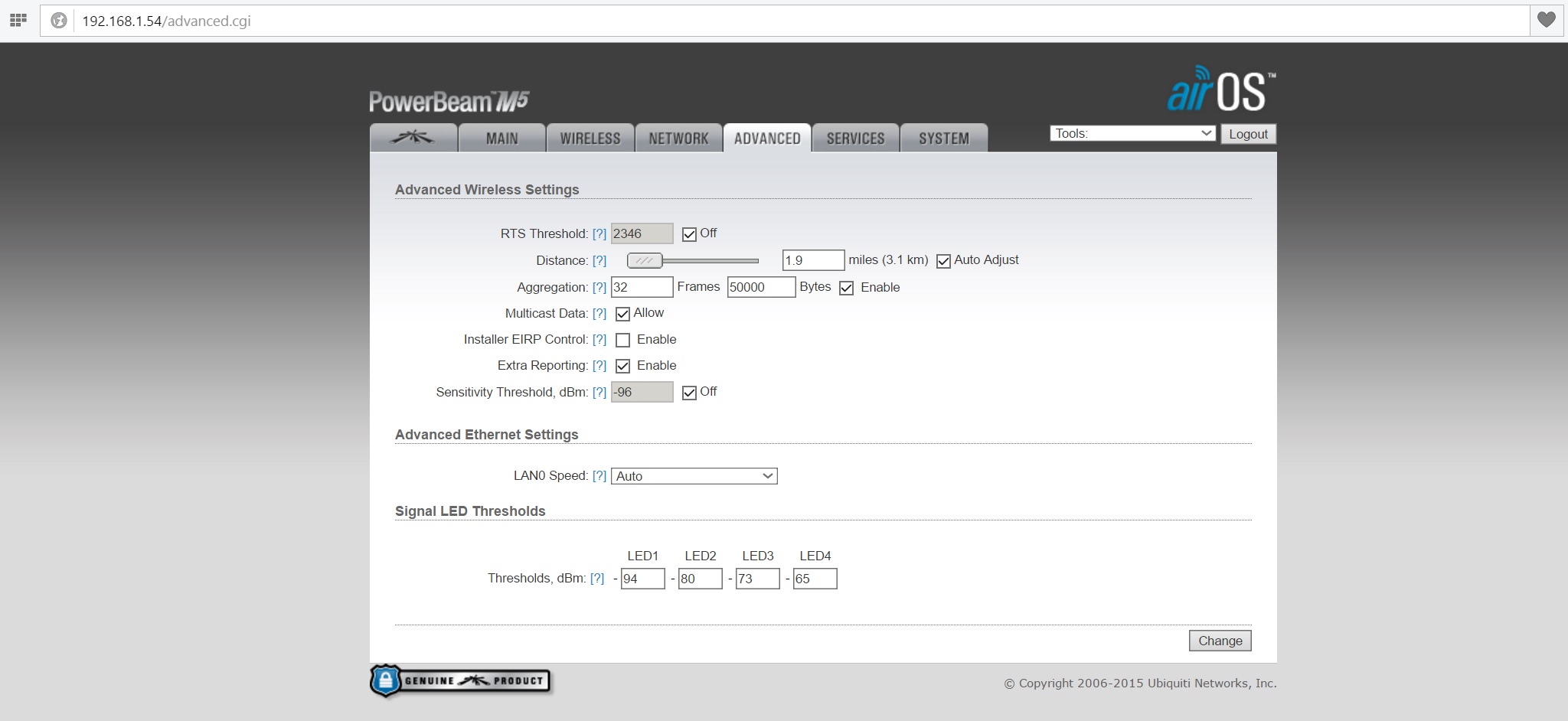Toggle RTS Threshold Off checkbox

(689, 234)
